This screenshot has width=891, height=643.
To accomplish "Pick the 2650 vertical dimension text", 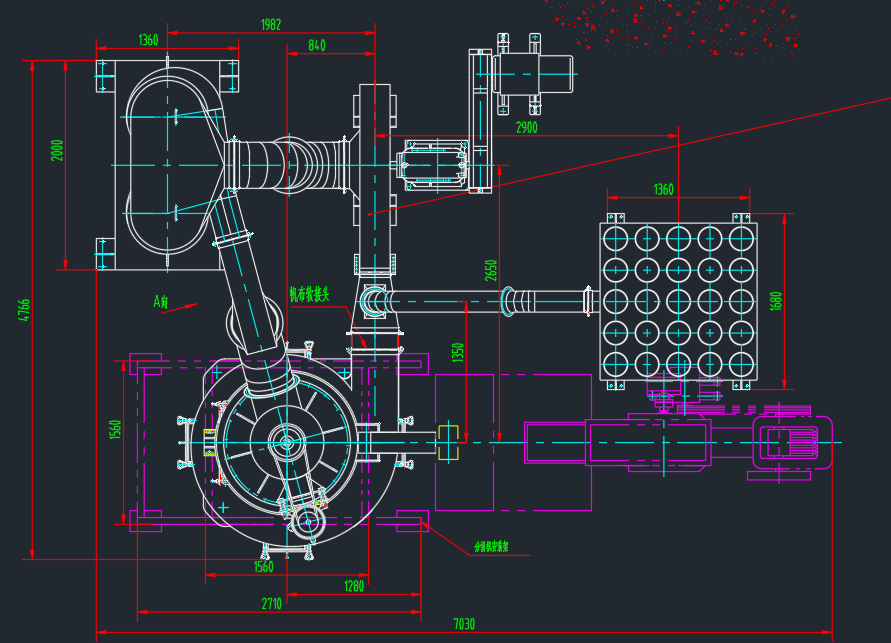I will pos(491,270).
